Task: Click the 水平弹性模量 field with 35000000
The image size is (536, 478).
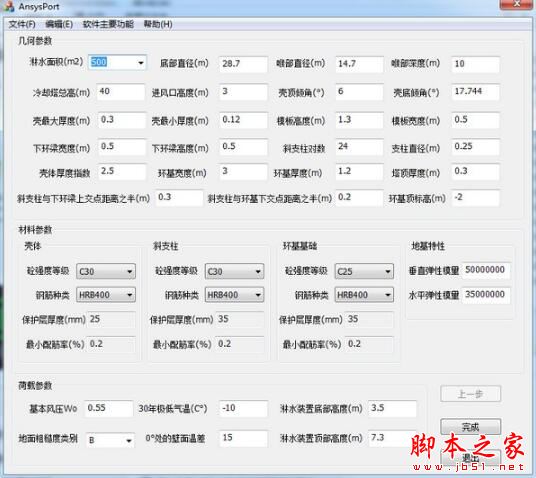Action: point(486,295)
